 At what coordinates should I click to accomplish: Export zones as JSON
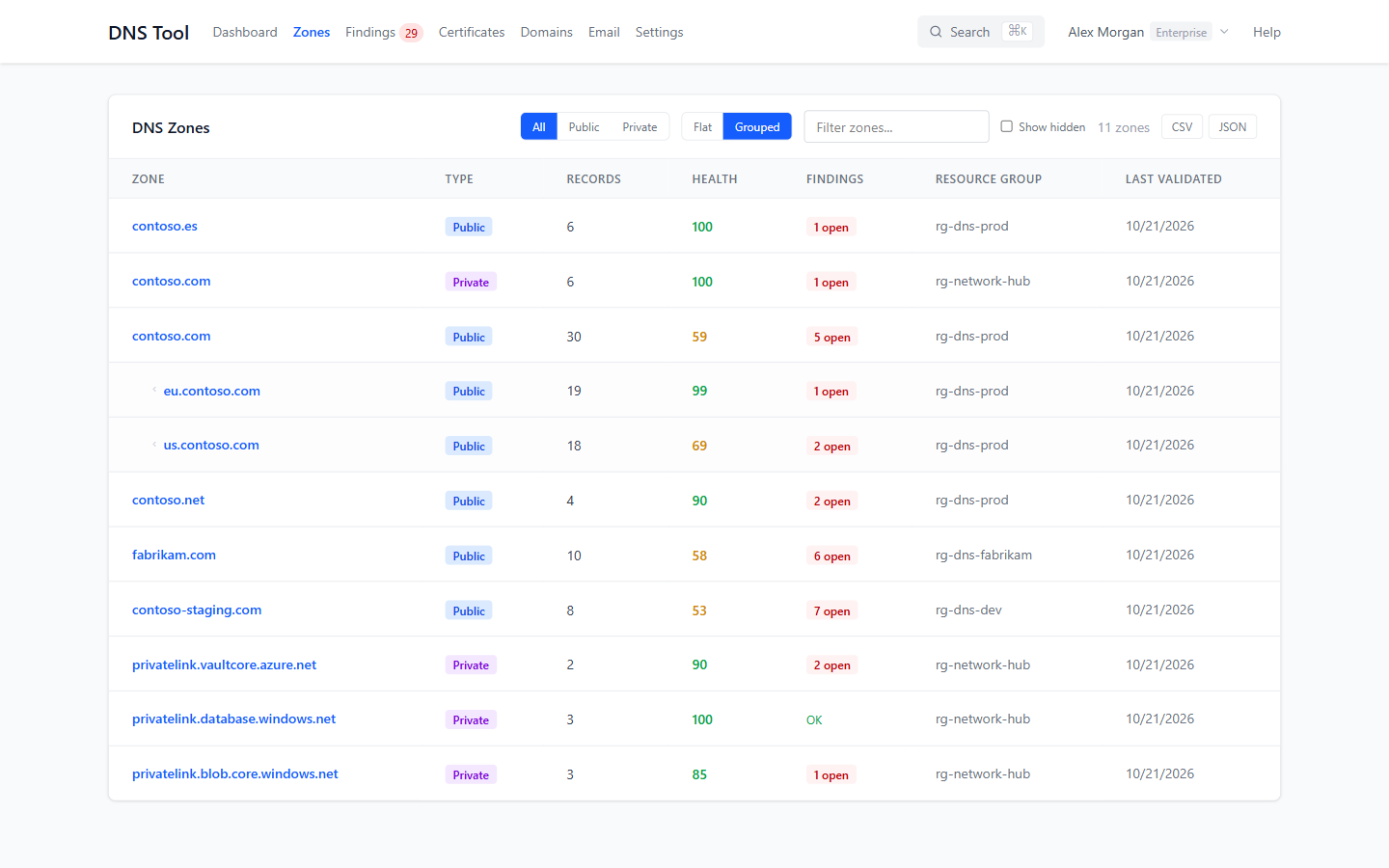pyautogui.click(x=1233, y=126)
